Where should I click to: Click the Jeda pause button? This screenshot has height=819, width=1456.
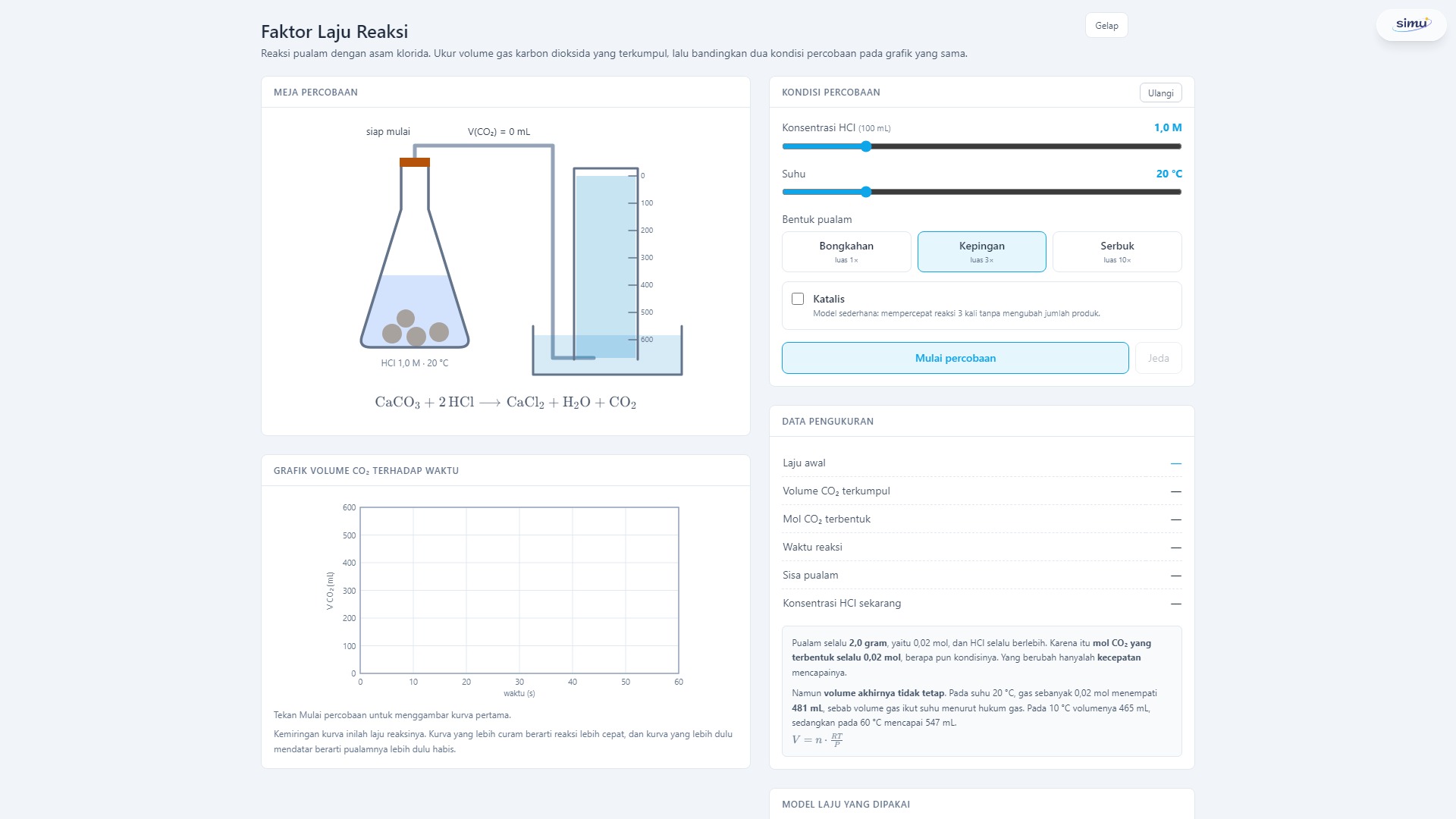[1158, 358]
